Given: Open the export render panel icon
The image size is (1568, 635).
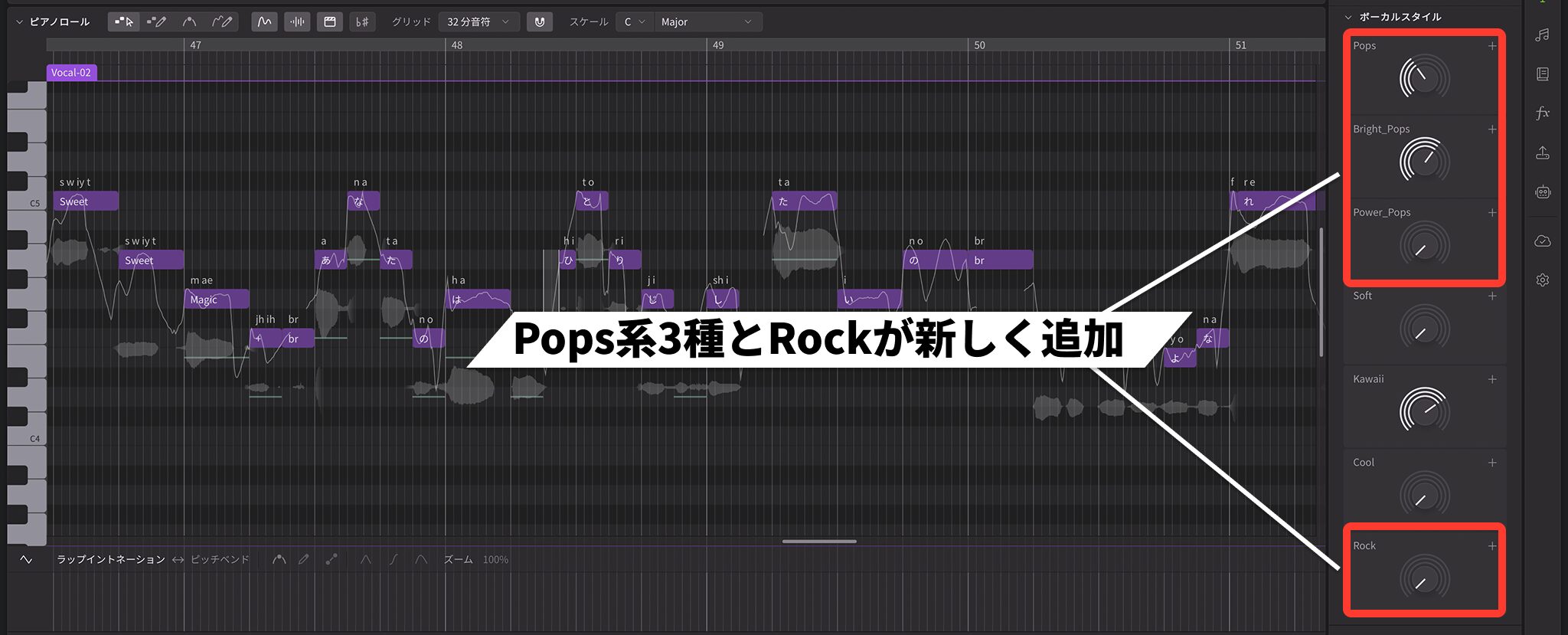Looking at the screenshot, I should coord(1543,153).
